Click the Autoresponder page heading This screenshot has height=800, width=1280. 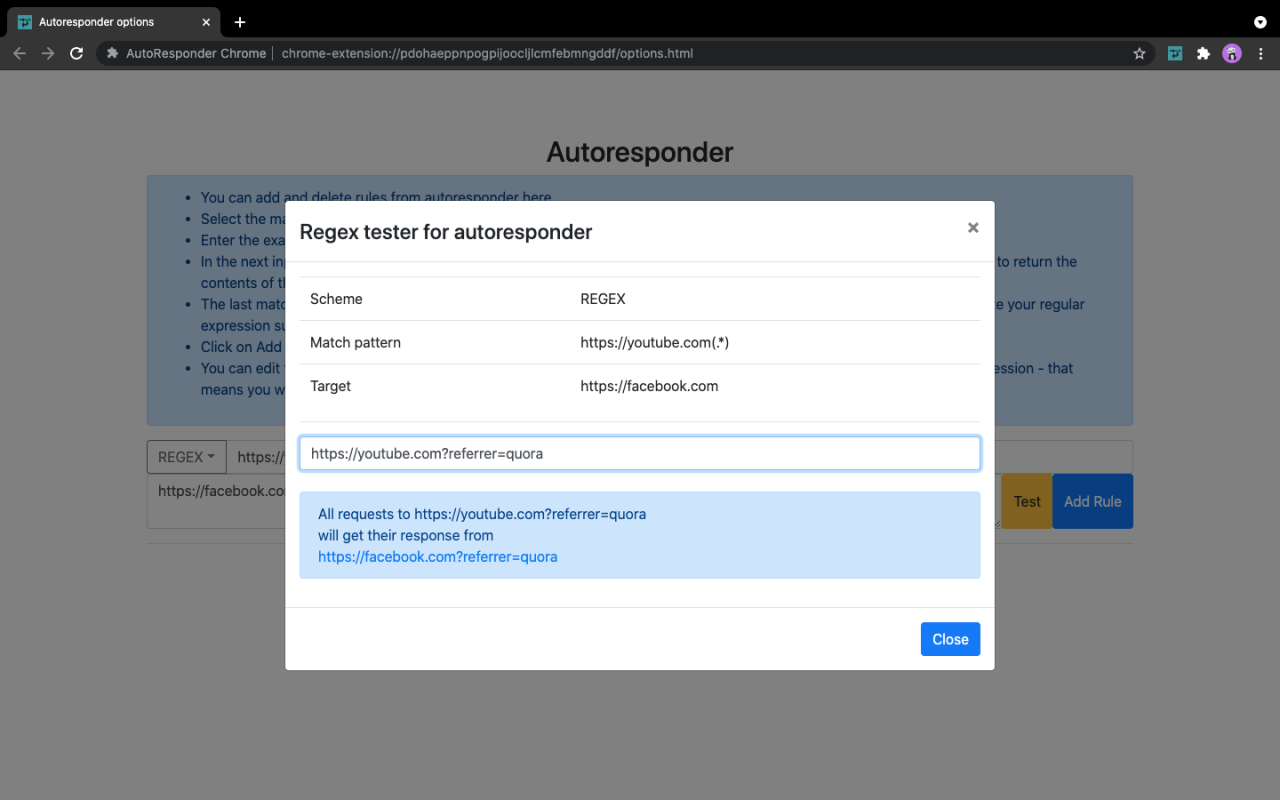pos(640,152)
